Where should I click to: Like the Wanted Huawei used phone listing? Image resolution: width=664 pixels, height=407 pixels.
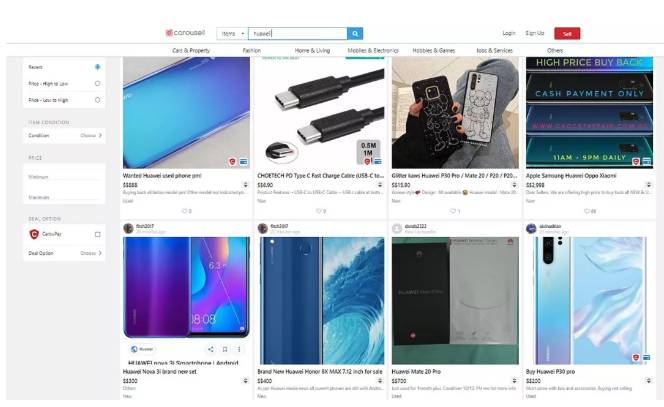pos(186,211)
